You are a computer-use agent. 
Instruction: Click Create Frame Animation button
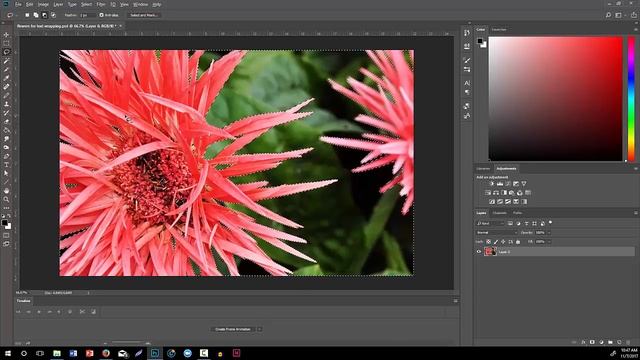click(x=233, y=329)
